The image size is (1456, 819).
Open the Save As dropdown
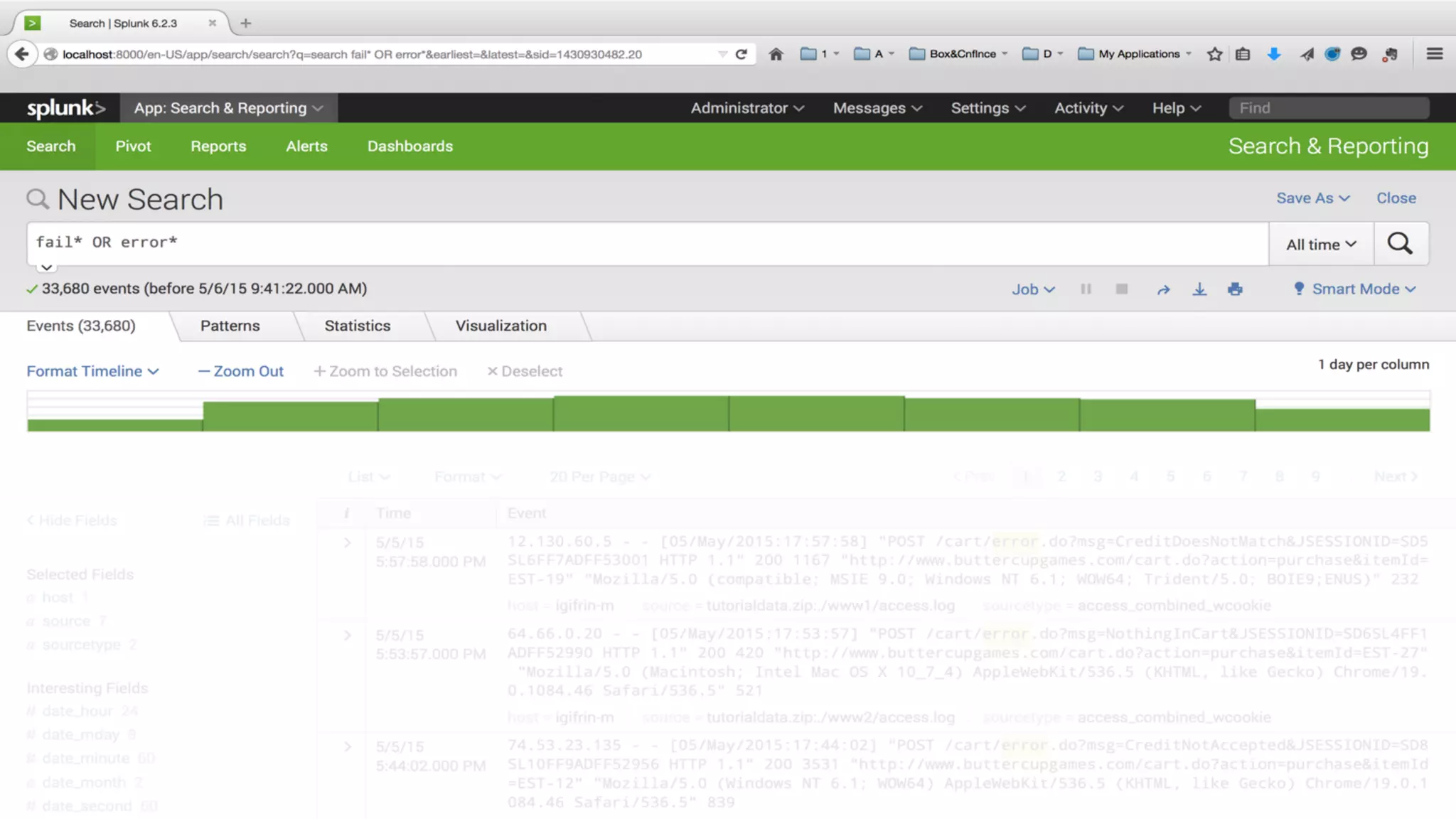tap(1312, 198)
